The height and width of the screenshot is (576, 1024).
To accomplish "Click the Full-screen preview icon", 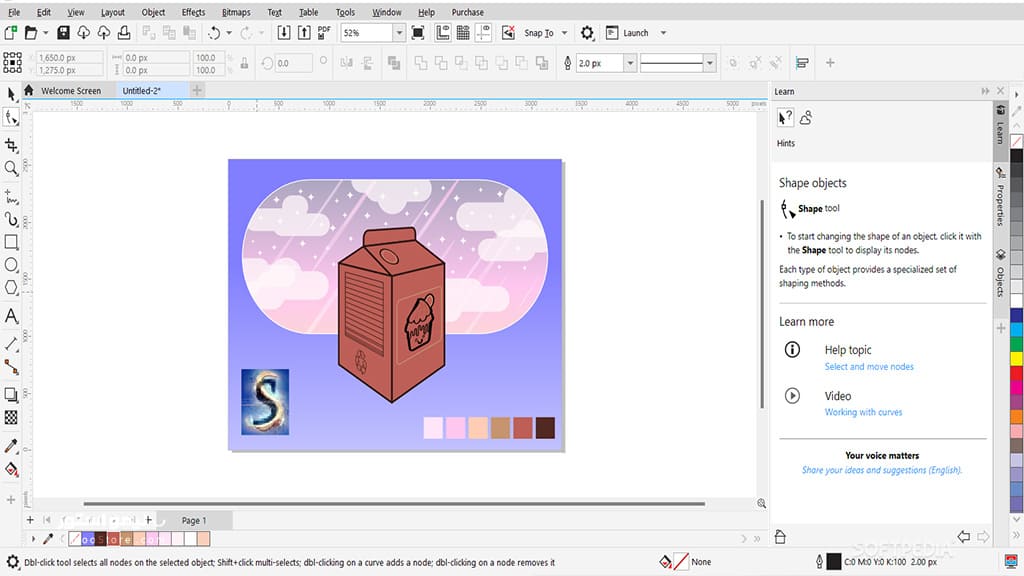I will (x=418, y=33).
